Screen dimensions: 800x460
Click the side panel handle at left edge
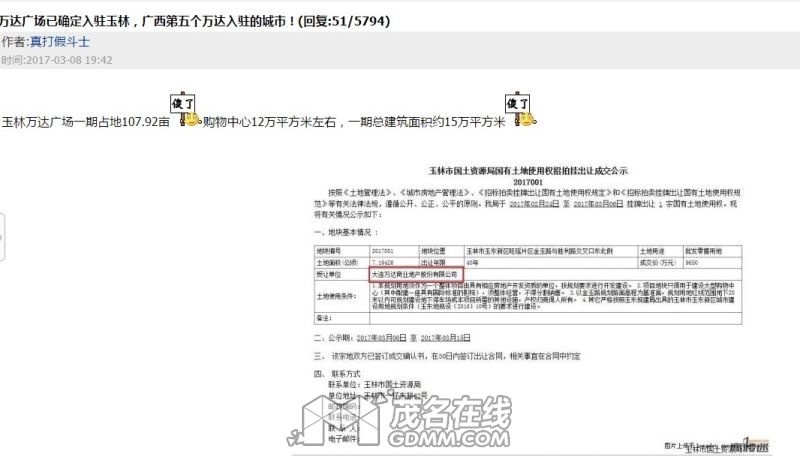pyautogui.click(x=2, y=237)
